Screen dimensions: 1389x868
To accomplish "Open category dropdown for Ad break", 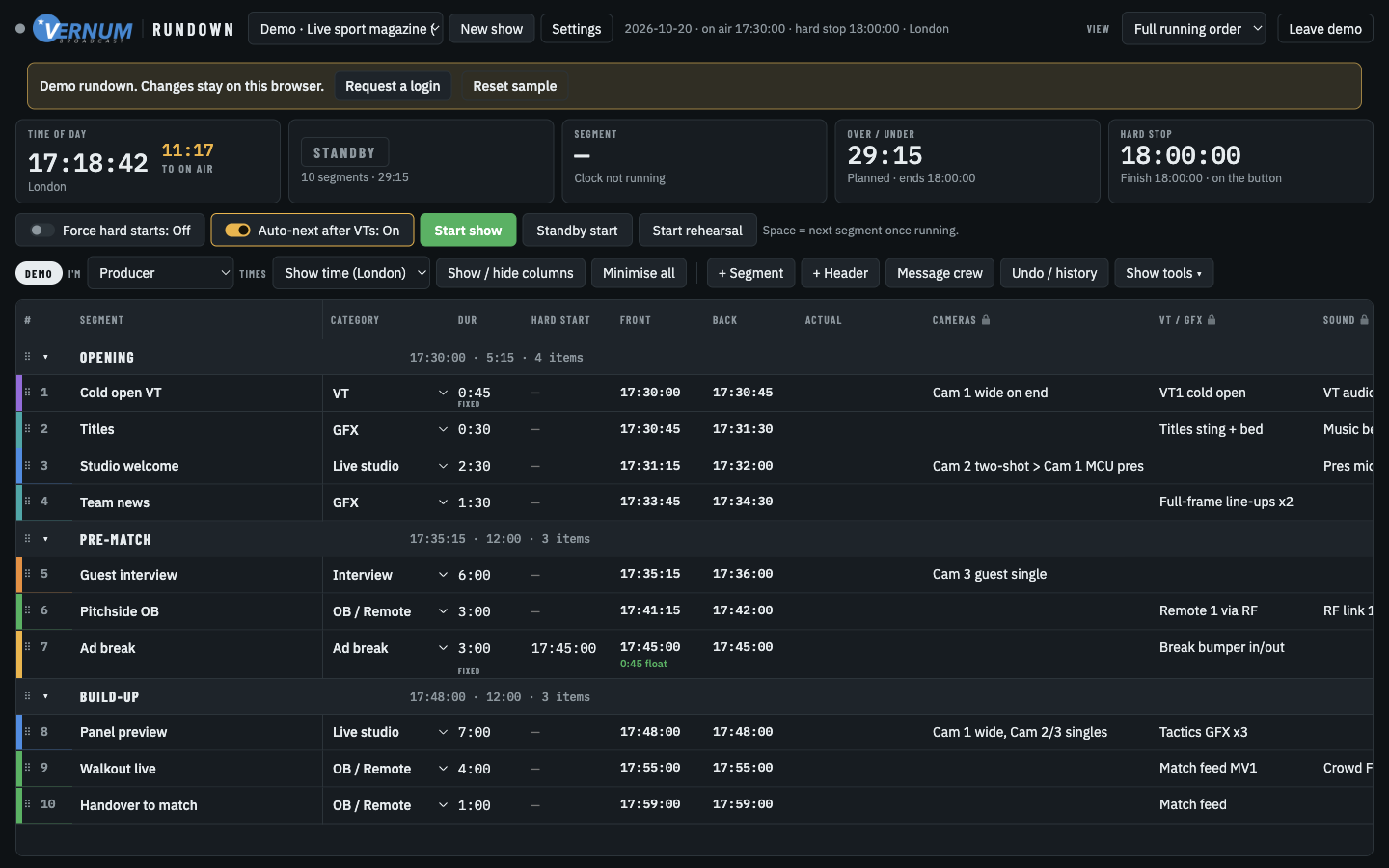I will tap(390, 648).
